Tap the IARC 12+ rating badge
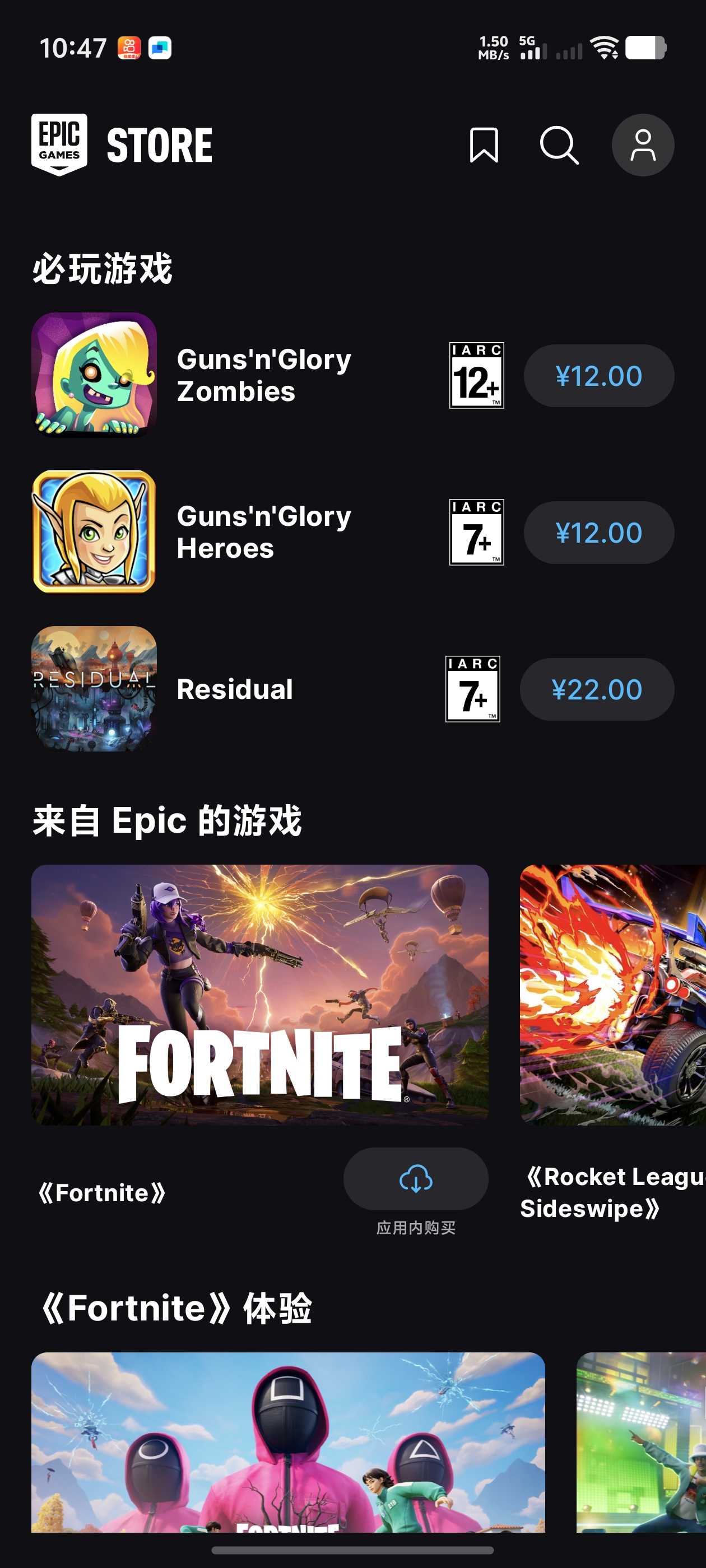The image size is (706, 1568). [x=476, y=376]
